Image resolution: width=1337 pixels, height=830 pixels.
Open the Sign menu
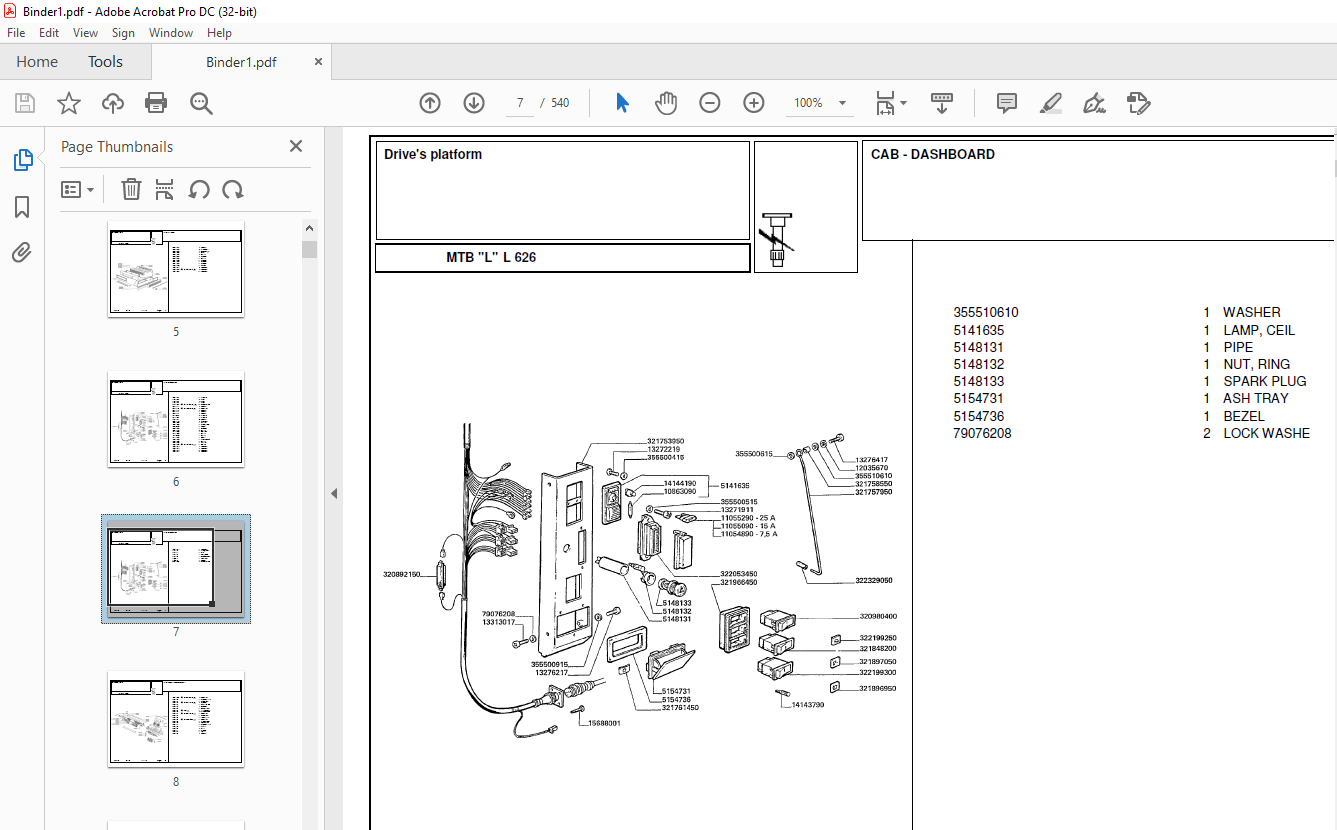tap(123, 33)
